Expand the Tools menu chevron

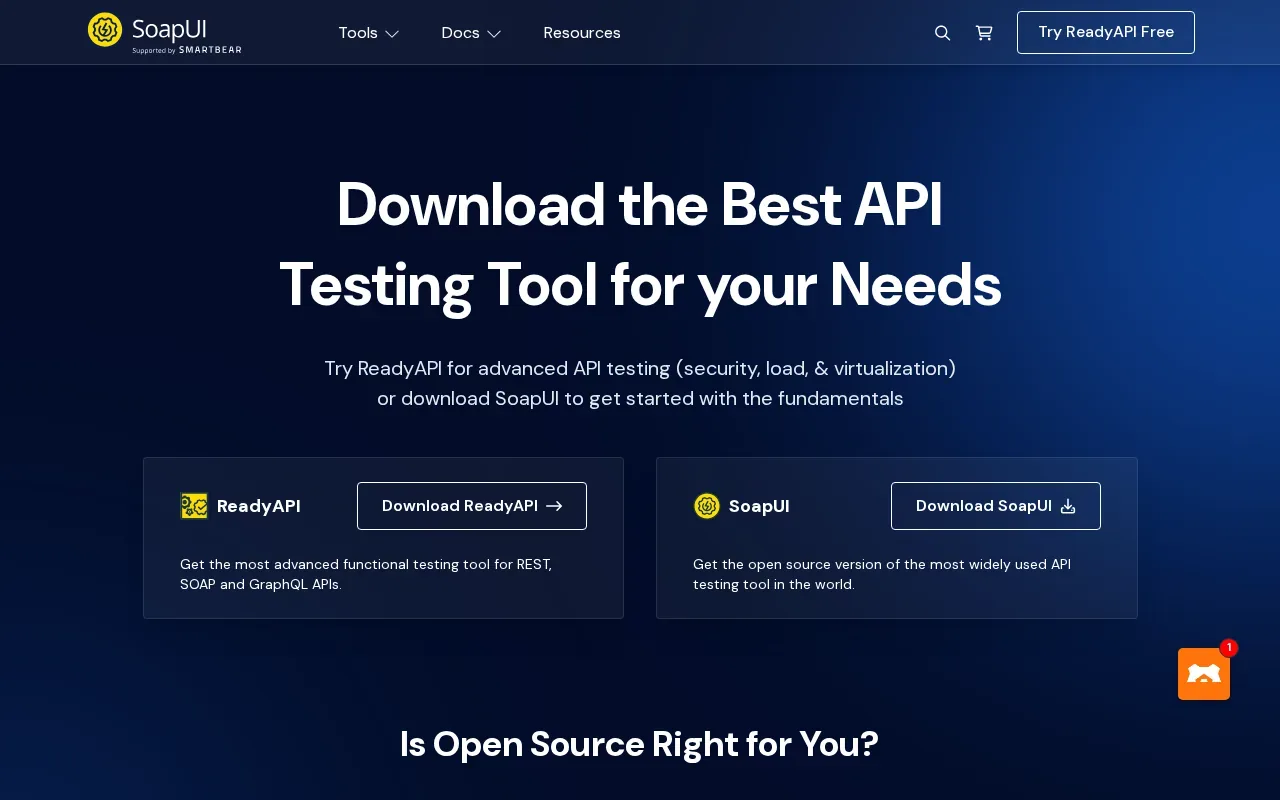point(392,34)
